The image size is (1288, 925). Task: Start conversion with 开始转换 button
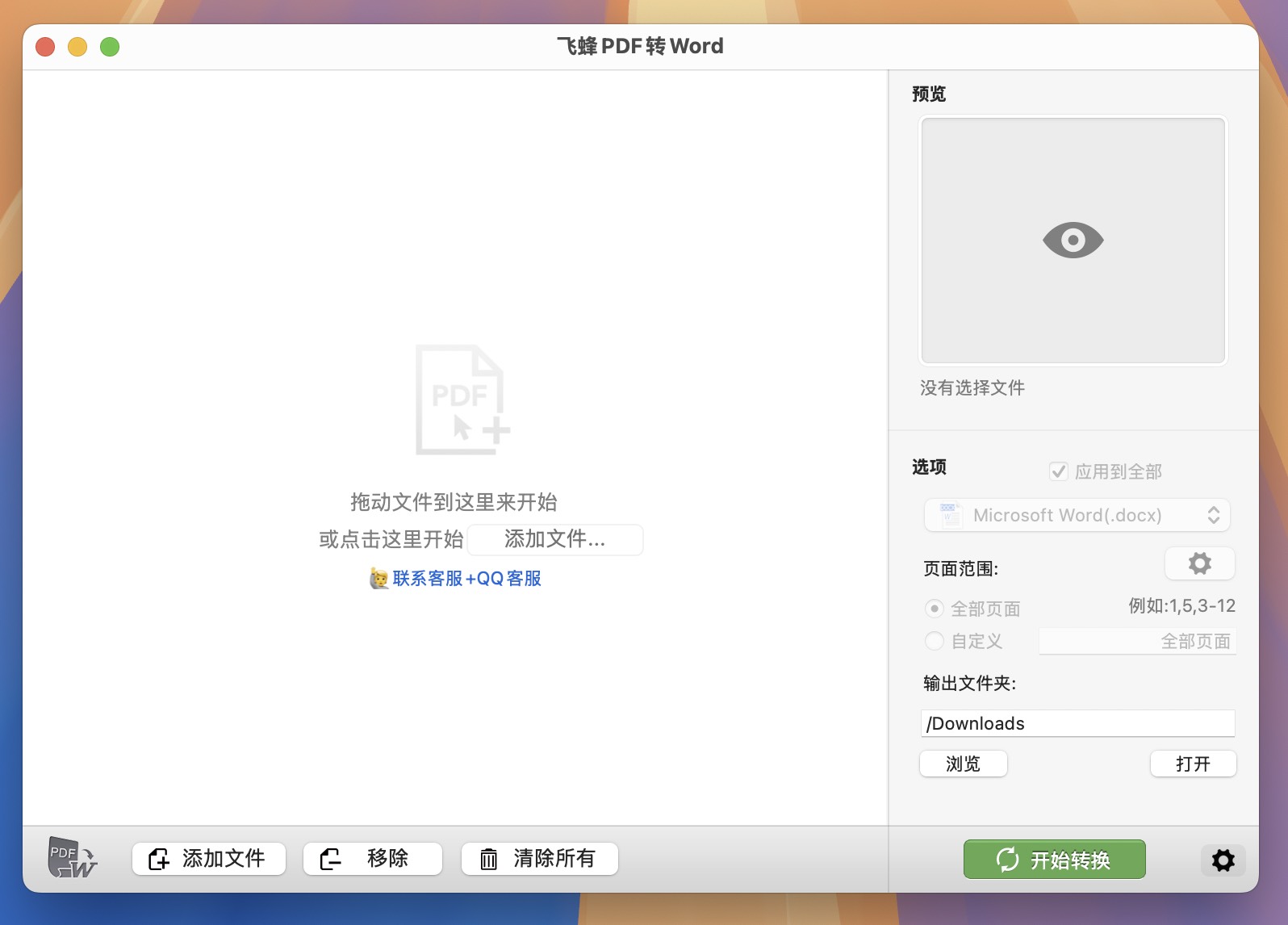point(1054,860)
